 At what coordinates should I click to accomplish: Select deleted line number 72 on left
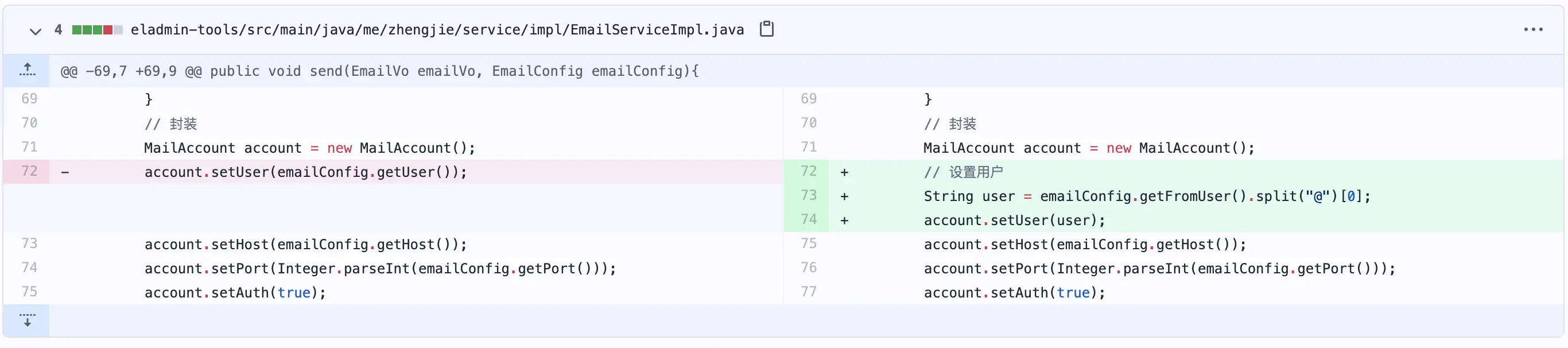(29, 171)
